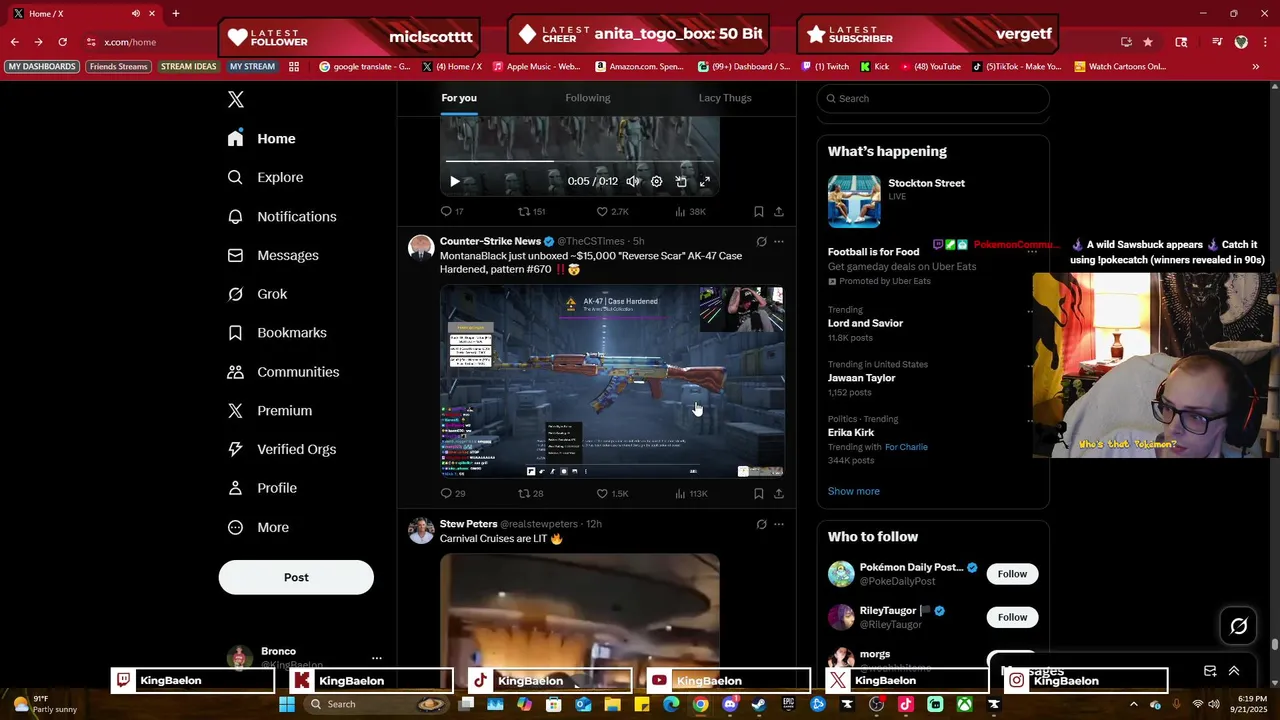Screen dimensions: 1280x720
Task: Open Home in X sidebar
Action: pos(261,139)
